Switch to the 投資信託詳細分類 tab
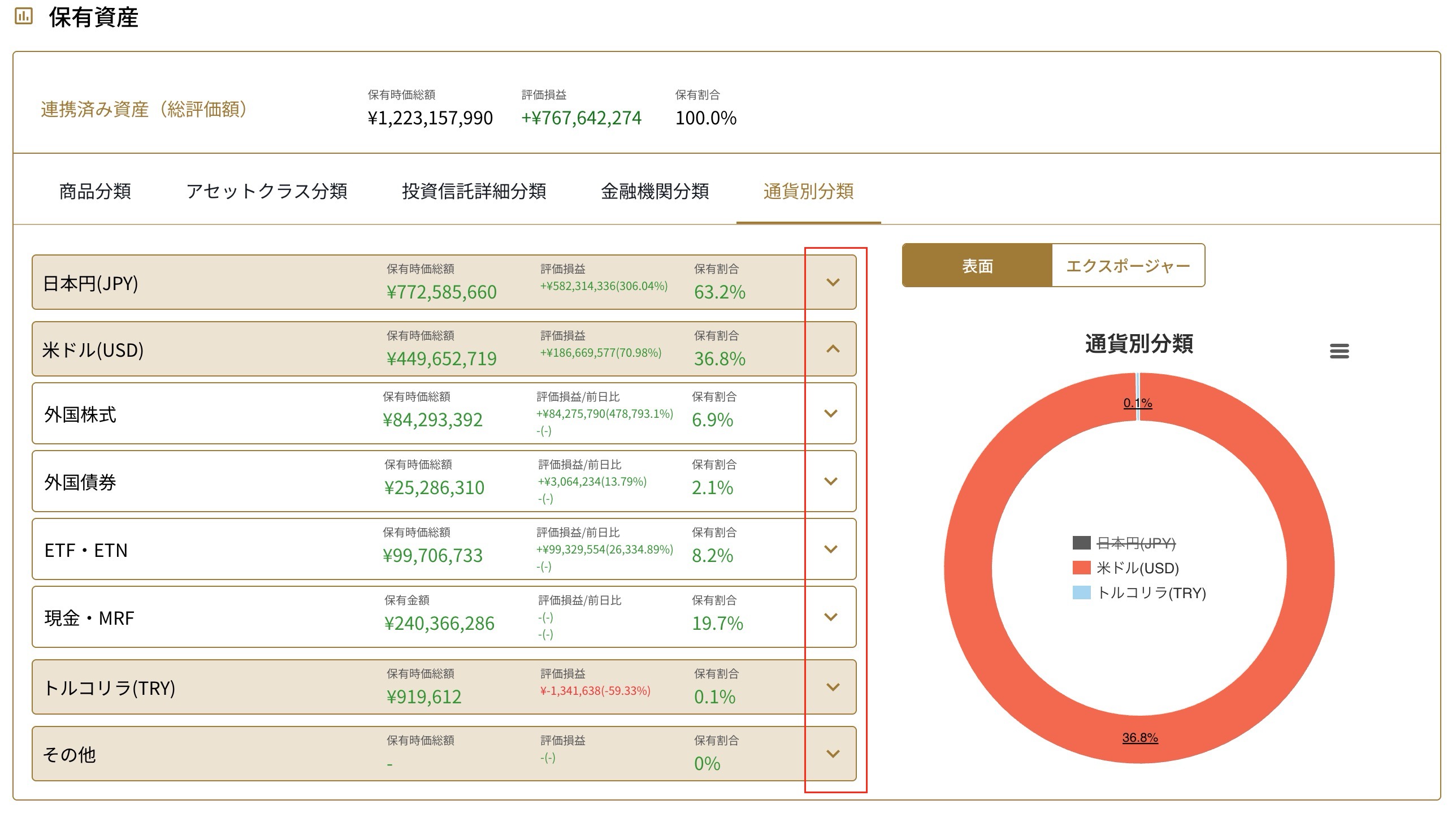The height and width of the screenshot is (813, 1456). (x=474, y=191)
